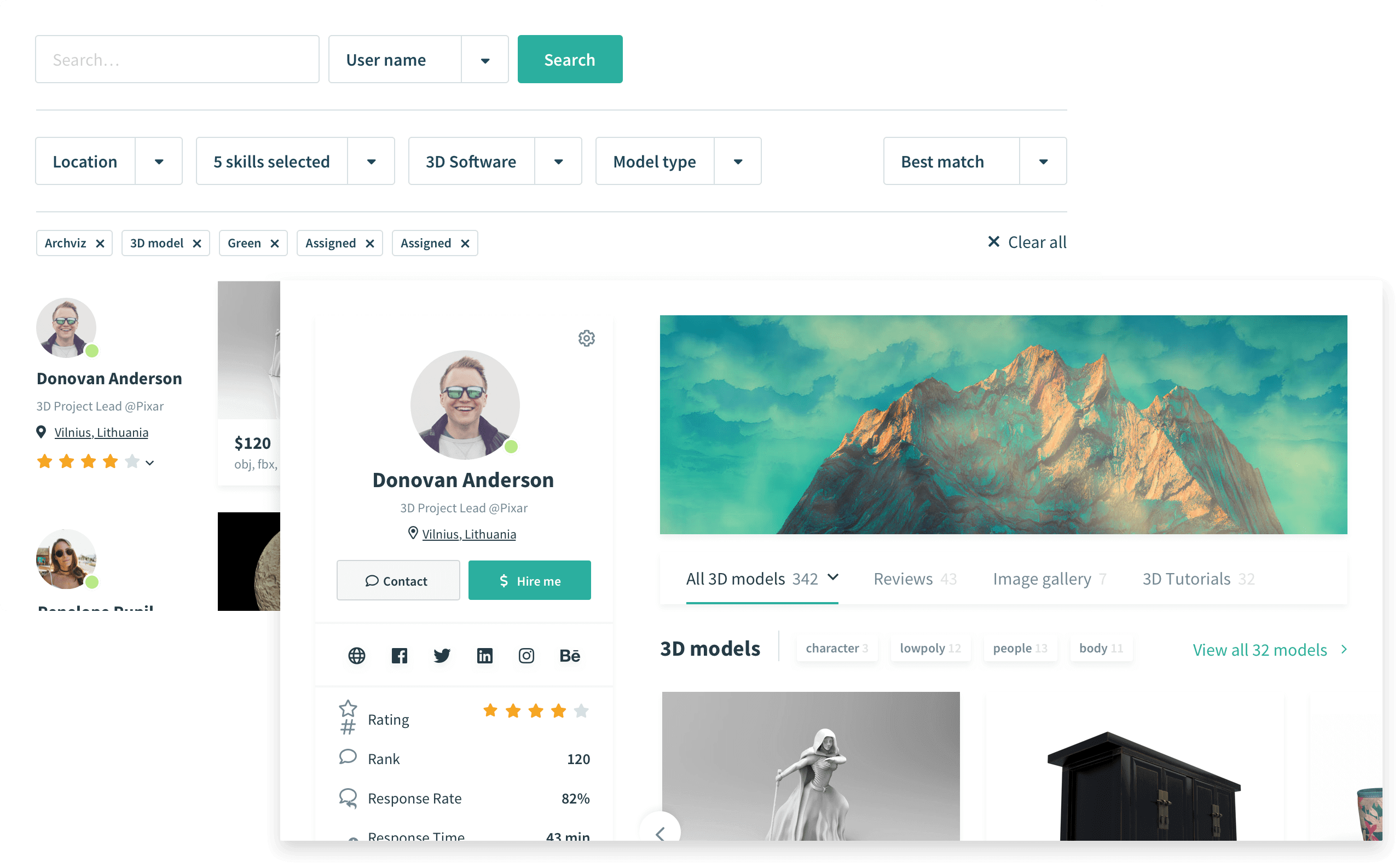The image size is (1400, 867).
Task: Click the global/website icon for Donovan Anderson
Action: tap(357, 655)
